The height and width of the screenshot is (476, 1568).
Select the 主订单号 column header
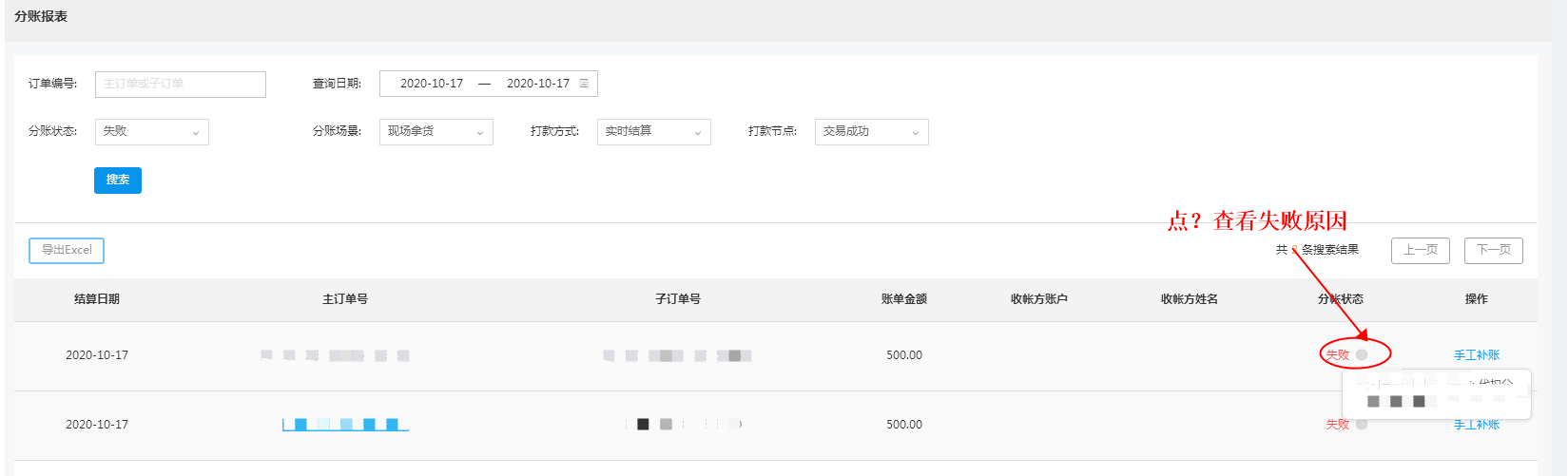pyautogui.click(x=345, y=299)
